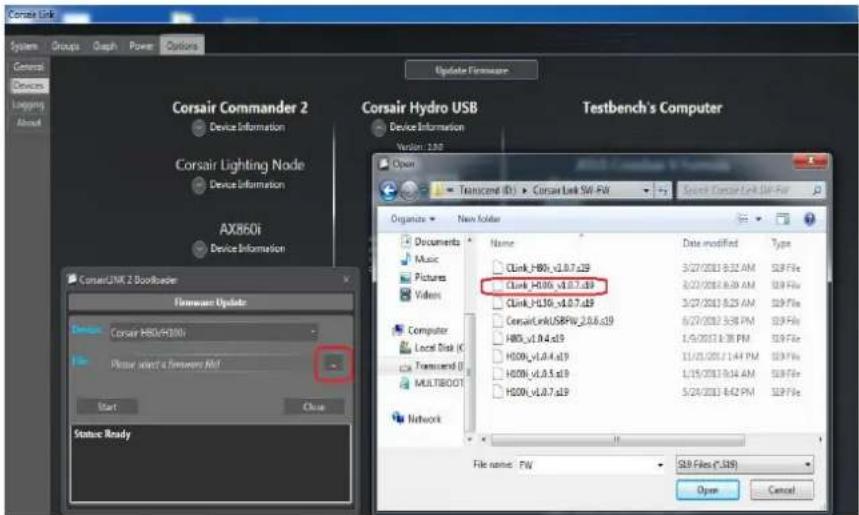Select Devices in the options sidebar
This screenshot has height=515, width=859.
point(29,85)
